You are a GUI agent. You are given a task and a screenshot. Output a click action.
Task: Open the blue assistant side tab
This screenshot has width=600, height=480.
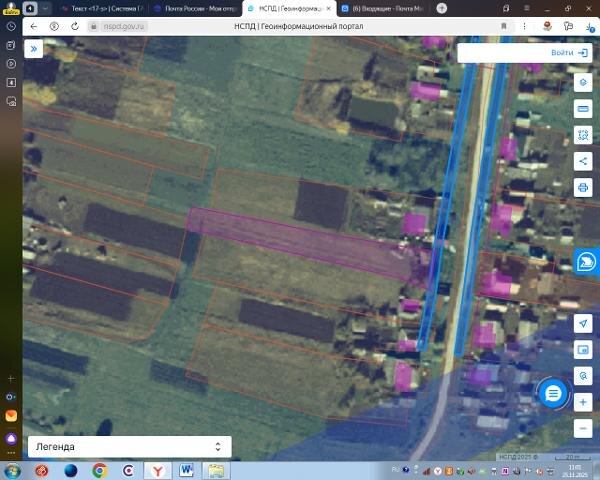click(586, 262)
